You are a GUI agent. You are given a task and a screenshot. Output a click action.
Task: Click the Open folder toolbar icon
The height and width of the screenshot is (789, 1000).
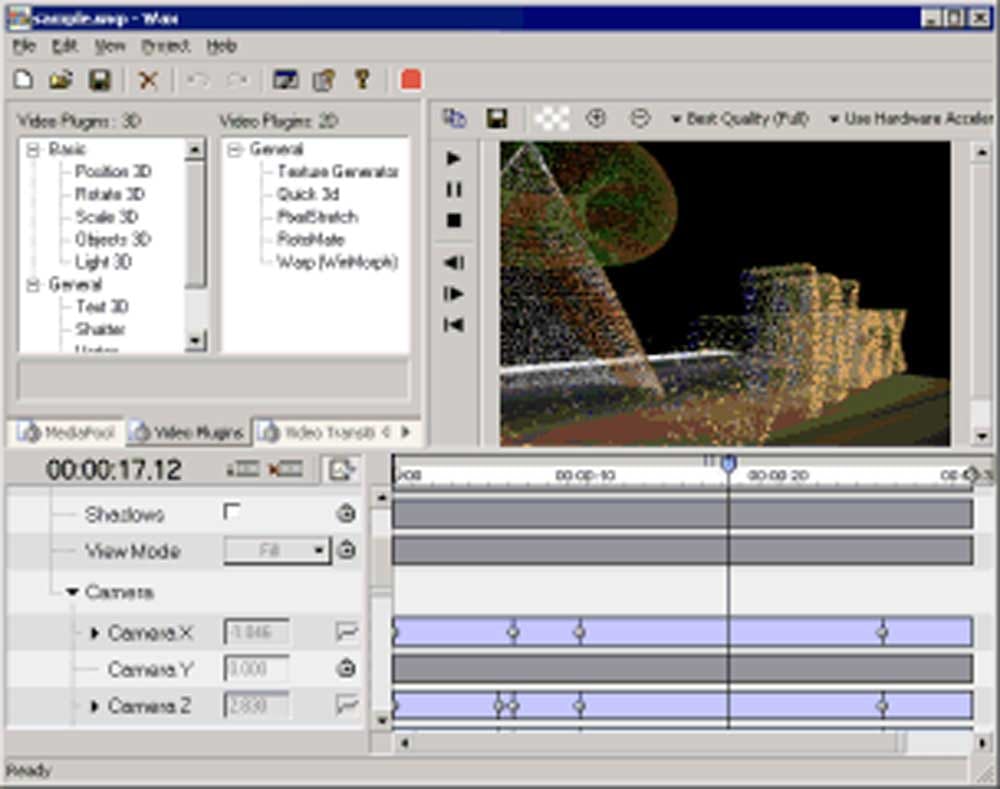(x=61, y=80)
